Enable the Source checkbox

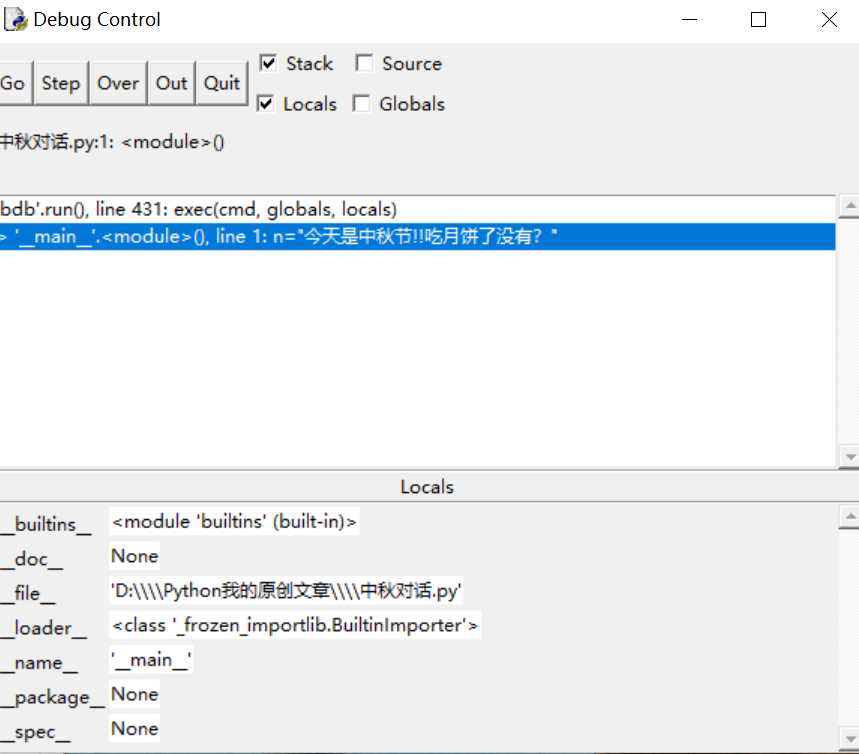pyautogui.click(x=364, y=63)
